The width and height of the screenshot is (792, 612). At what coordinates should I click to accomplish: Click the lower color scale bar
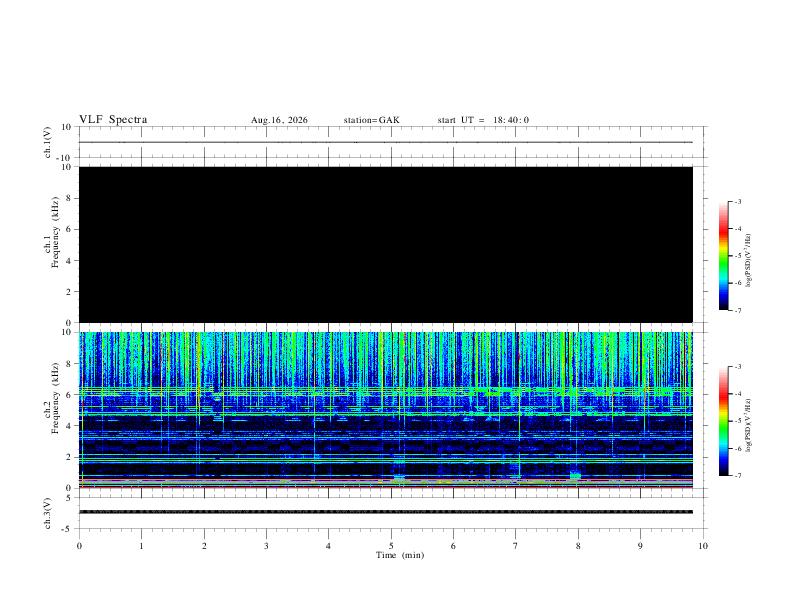pos(724,421)
